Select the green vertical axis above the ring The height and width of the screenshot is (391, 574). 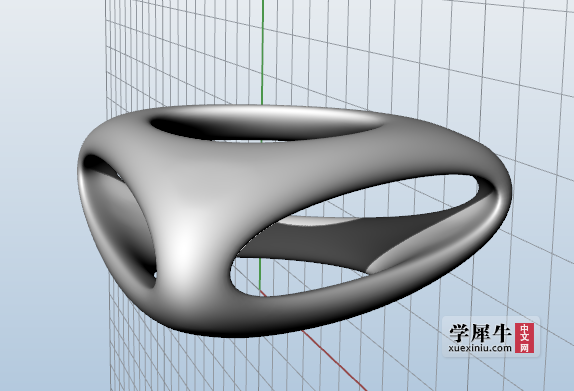click(262, 52)
